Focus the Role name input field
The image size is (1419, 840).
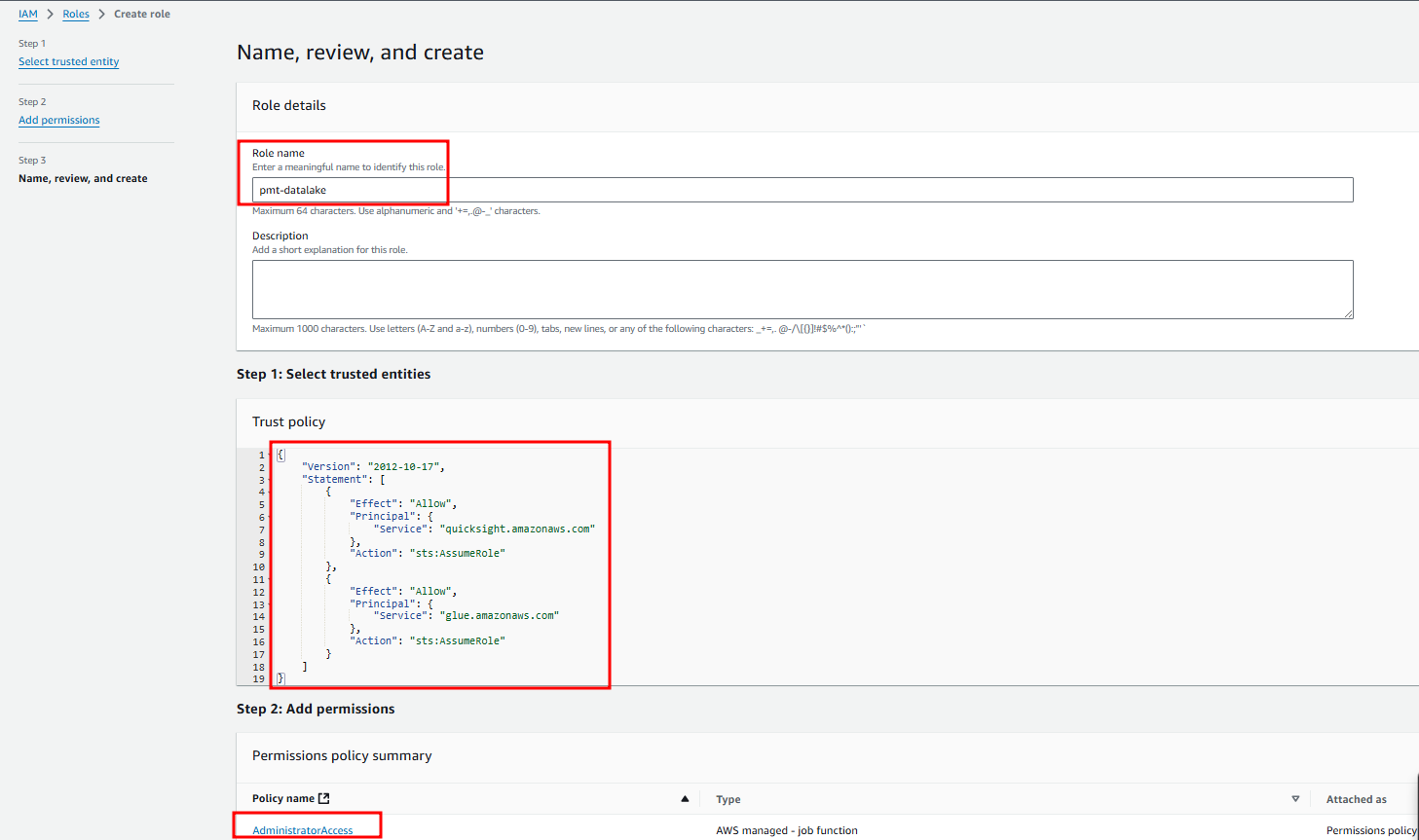[802, 190]
